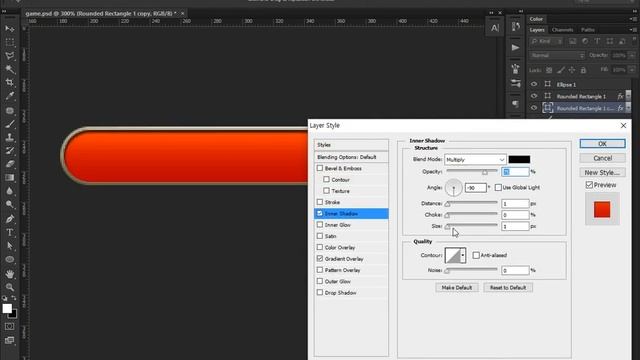Click the New Style... button
This screenshot has width=640, height=360.
coord(602,172)
